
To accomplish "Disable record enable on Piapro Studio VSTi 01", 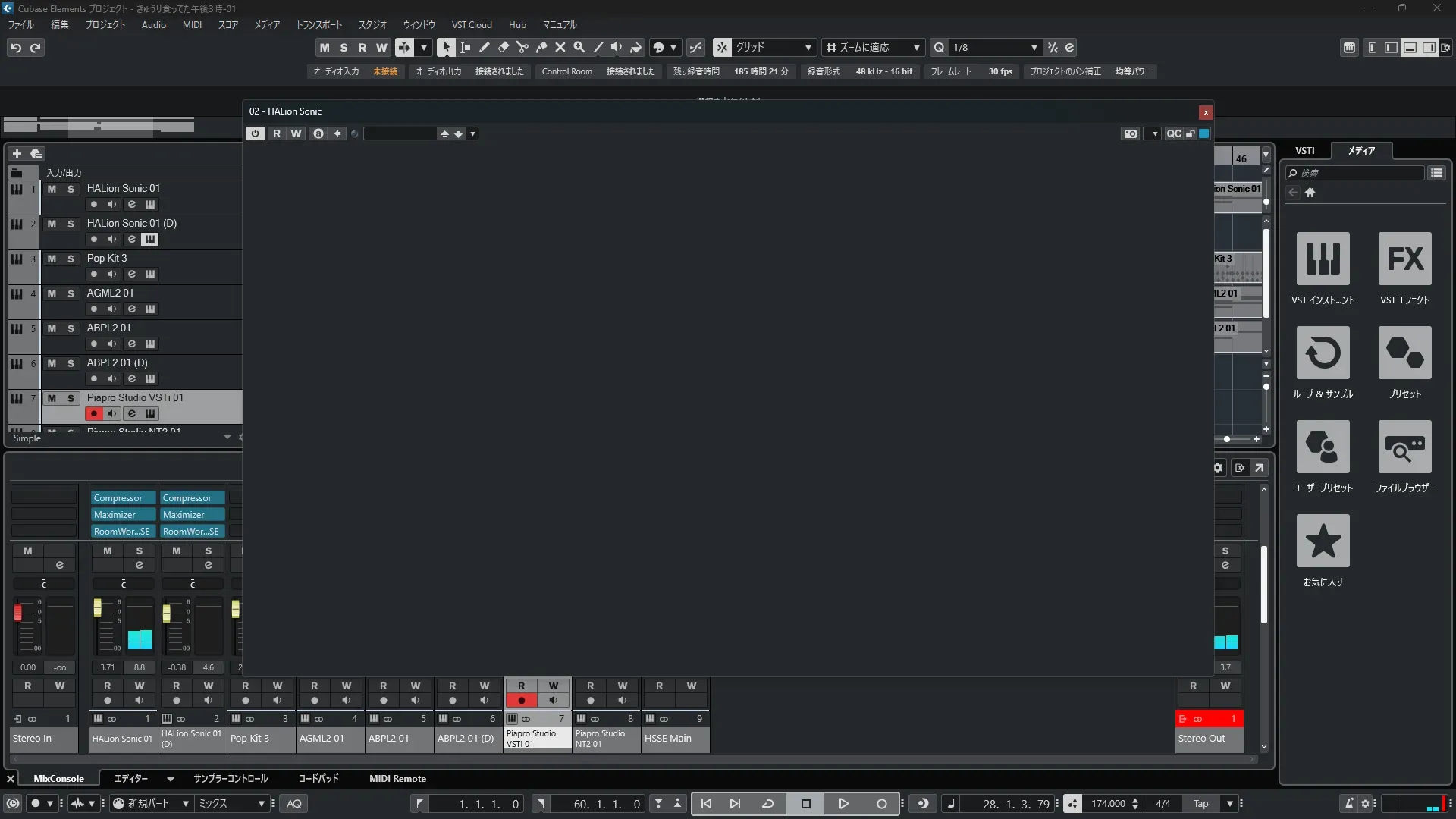I will coord(93,413).
